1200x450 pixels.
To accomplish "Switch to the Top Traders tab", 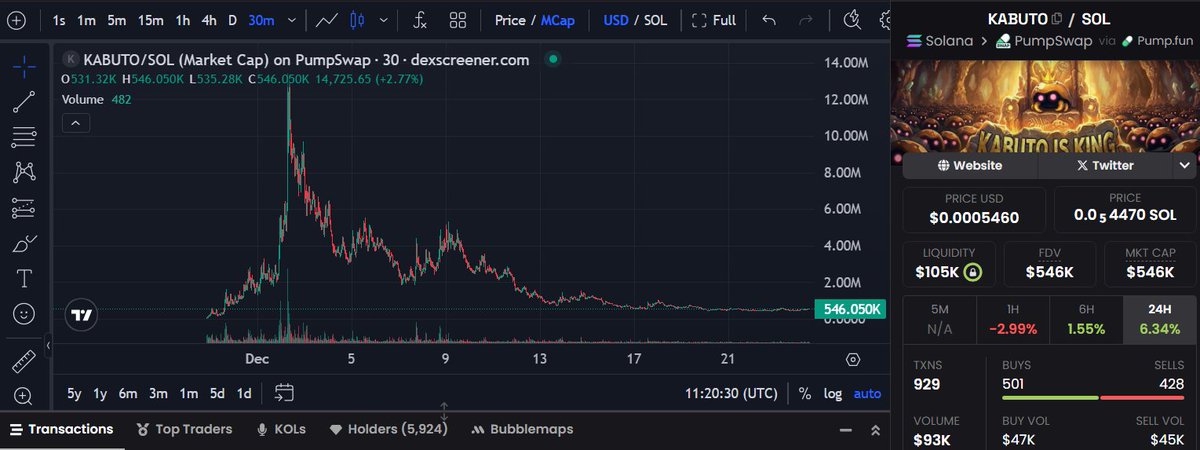I will click(x=184, y=429).
